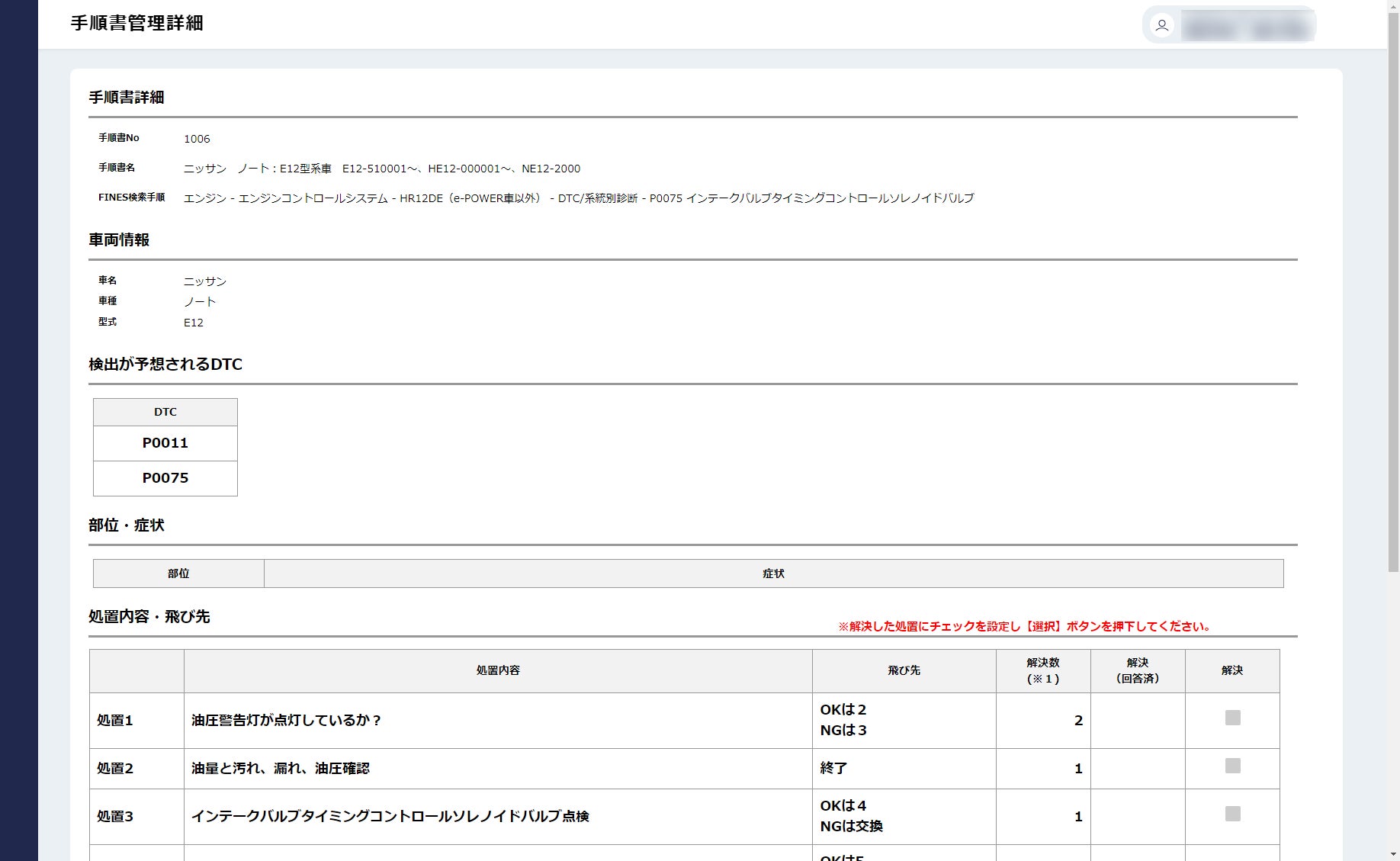1400x861 pixels.
Task: Click the scrollbar up arrow
Action: [1393, 5]
